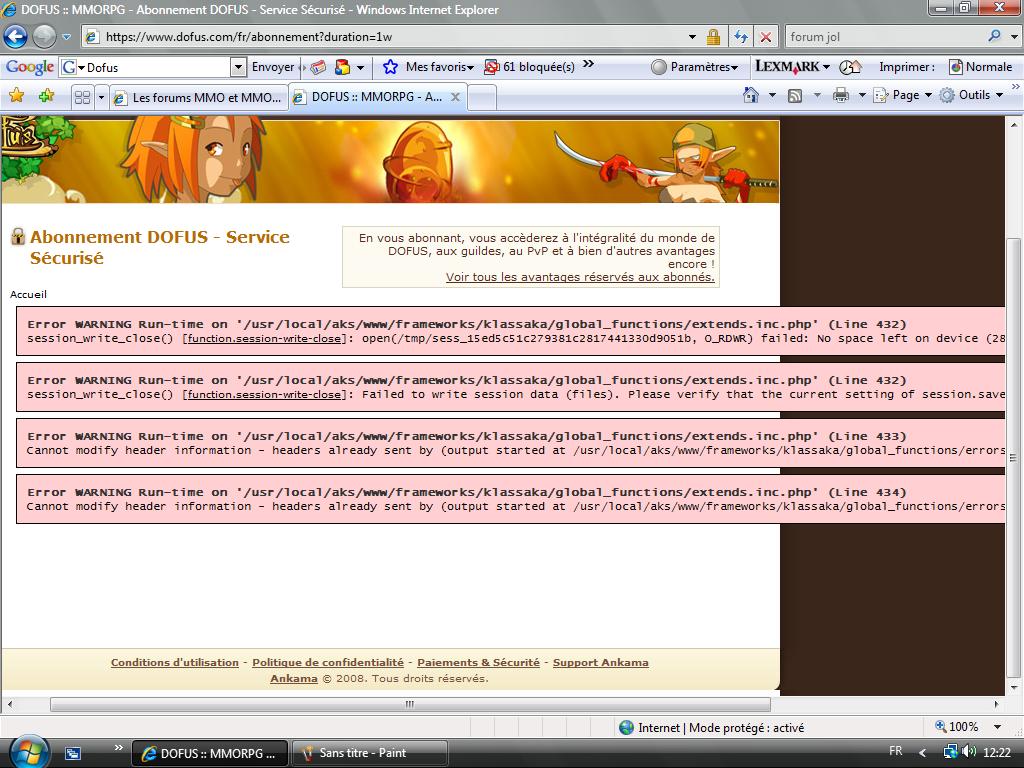Click the Internet zone globe icon
Viewport: 1024px width, 768px height.
[626, 727]
